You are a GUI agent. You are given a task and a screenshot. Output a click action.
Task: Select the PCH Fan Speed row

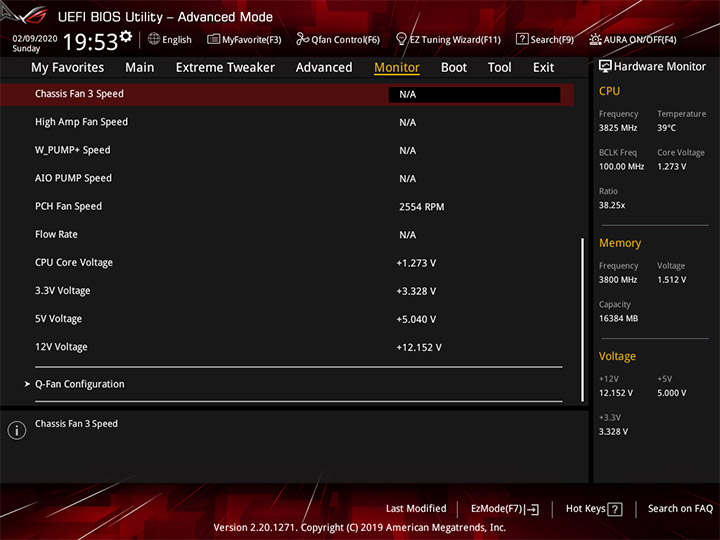pos(287,207)
